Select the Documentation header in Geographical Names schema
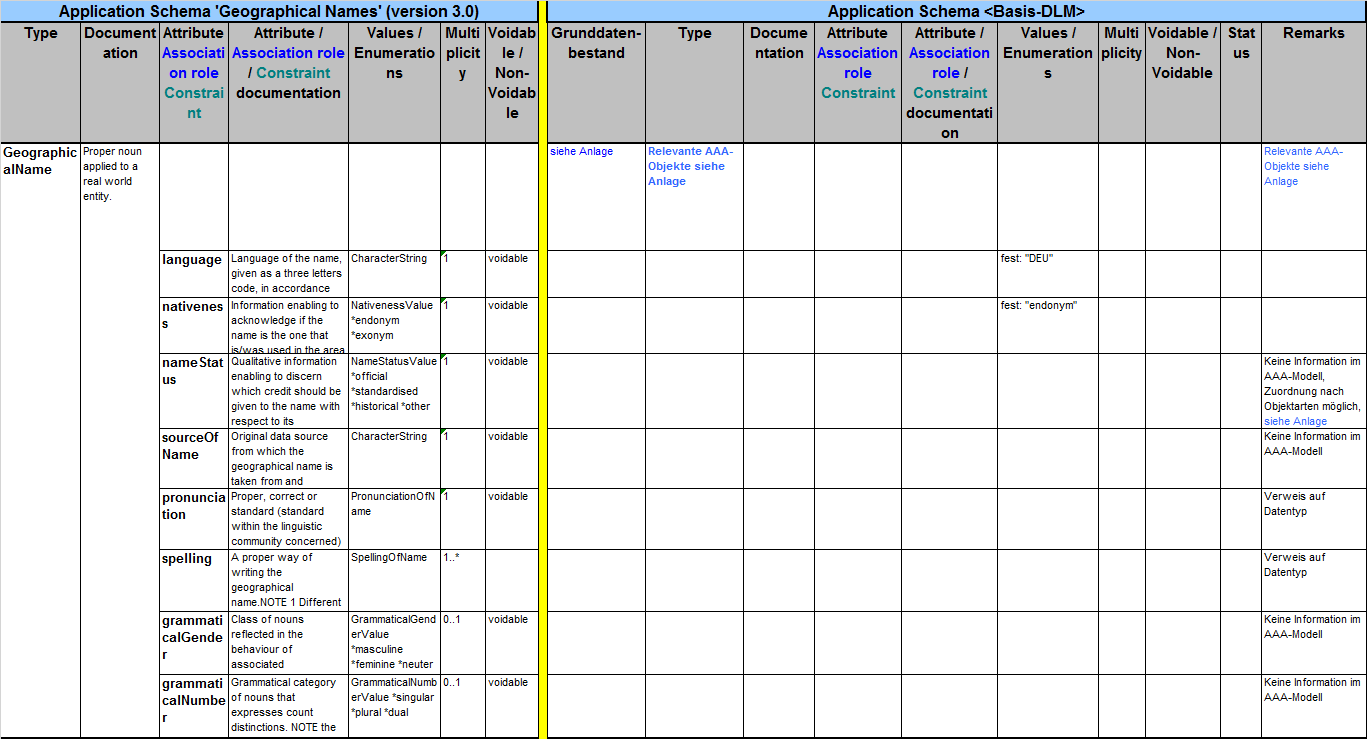The width and height of the screenshot is (1367, 739). [x=120, y=82]
